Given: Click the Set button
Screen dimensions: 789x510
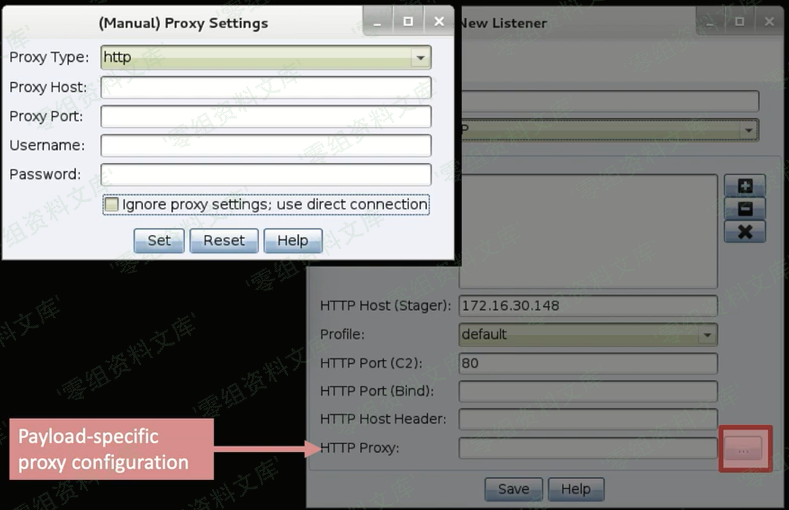Looking at the screenshot, I should click(x=159, y=240).
